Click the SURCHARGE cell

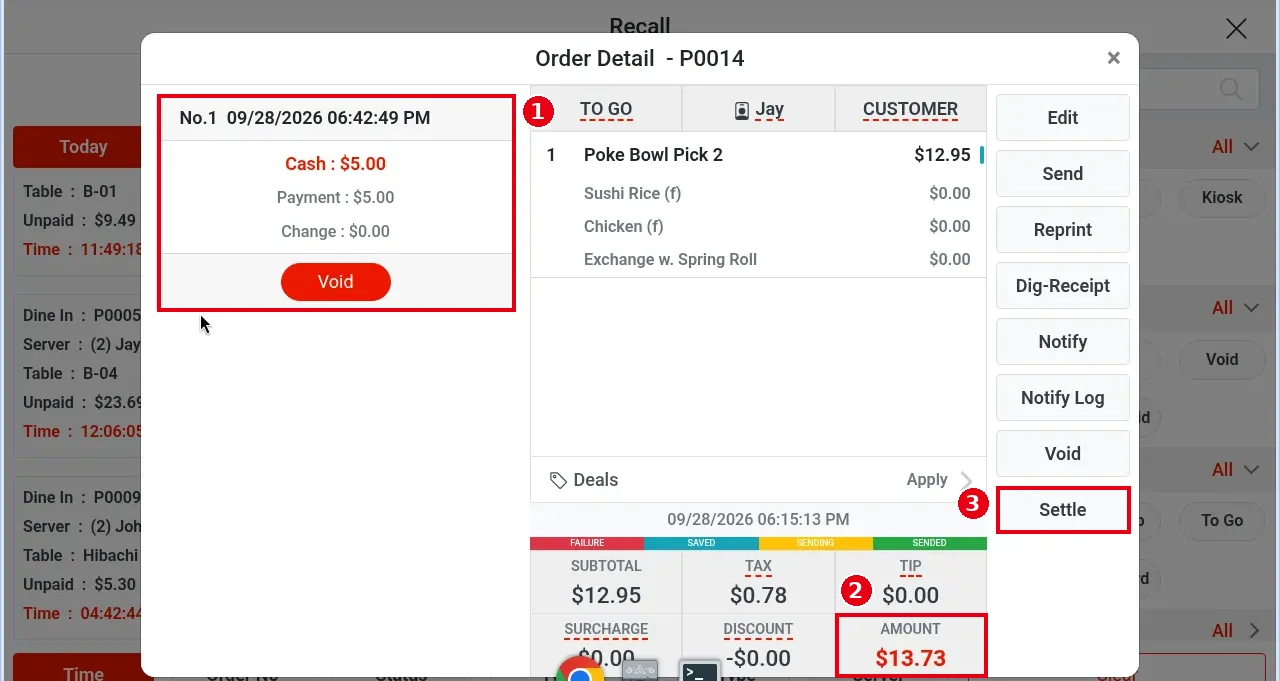606,644
